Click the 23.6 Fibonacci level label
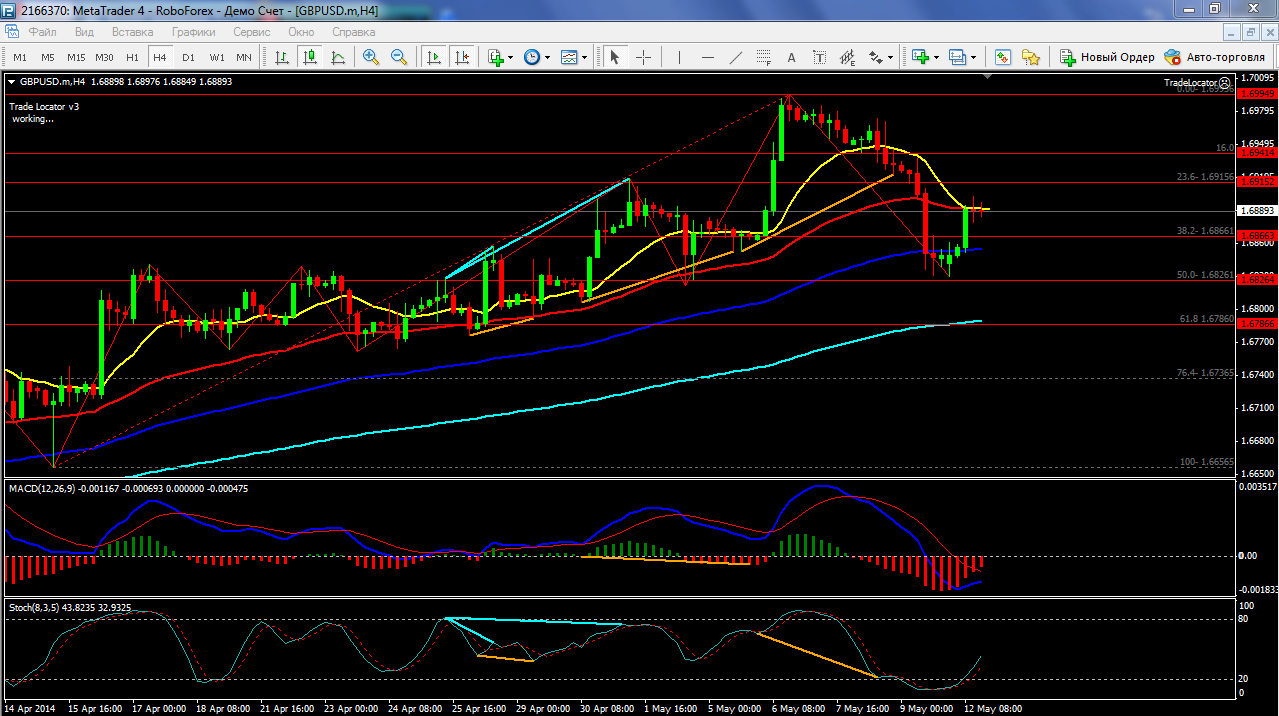 pos(1207,176)
